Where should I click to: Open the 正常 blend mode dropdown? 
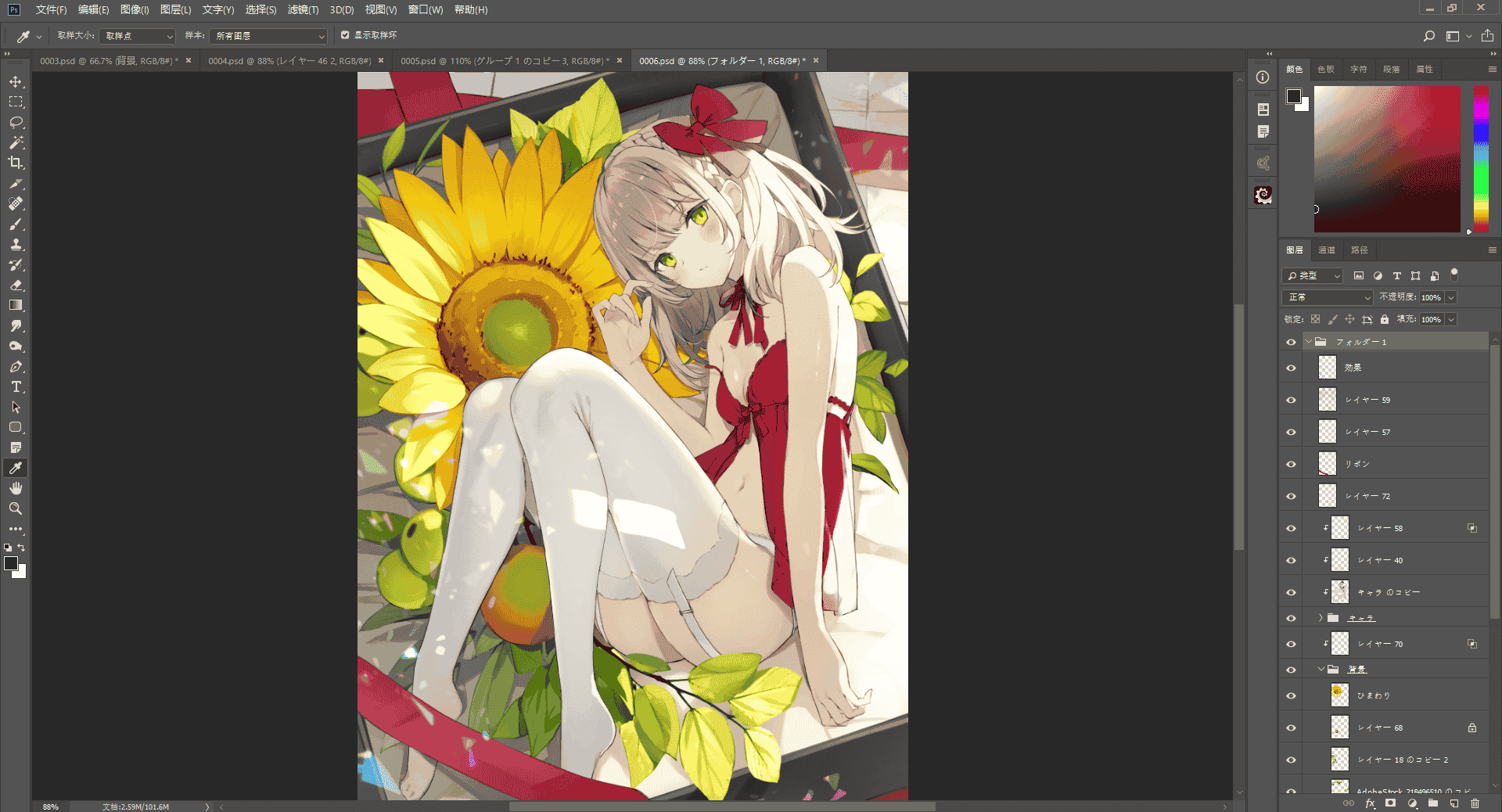point(1328,297)
